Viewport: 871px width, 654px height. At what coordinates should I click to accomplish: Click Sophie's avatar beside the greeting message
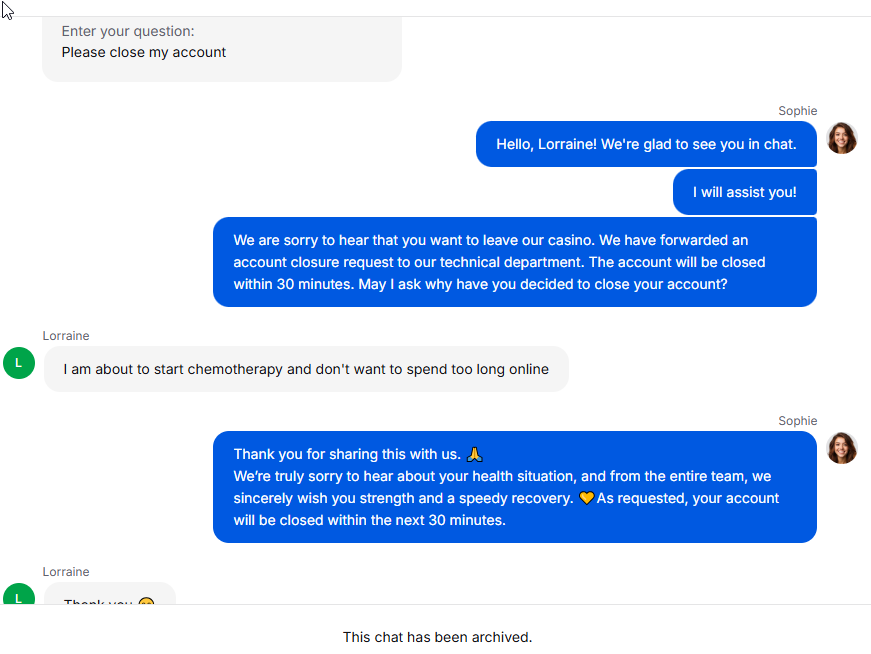click(842, 138)
